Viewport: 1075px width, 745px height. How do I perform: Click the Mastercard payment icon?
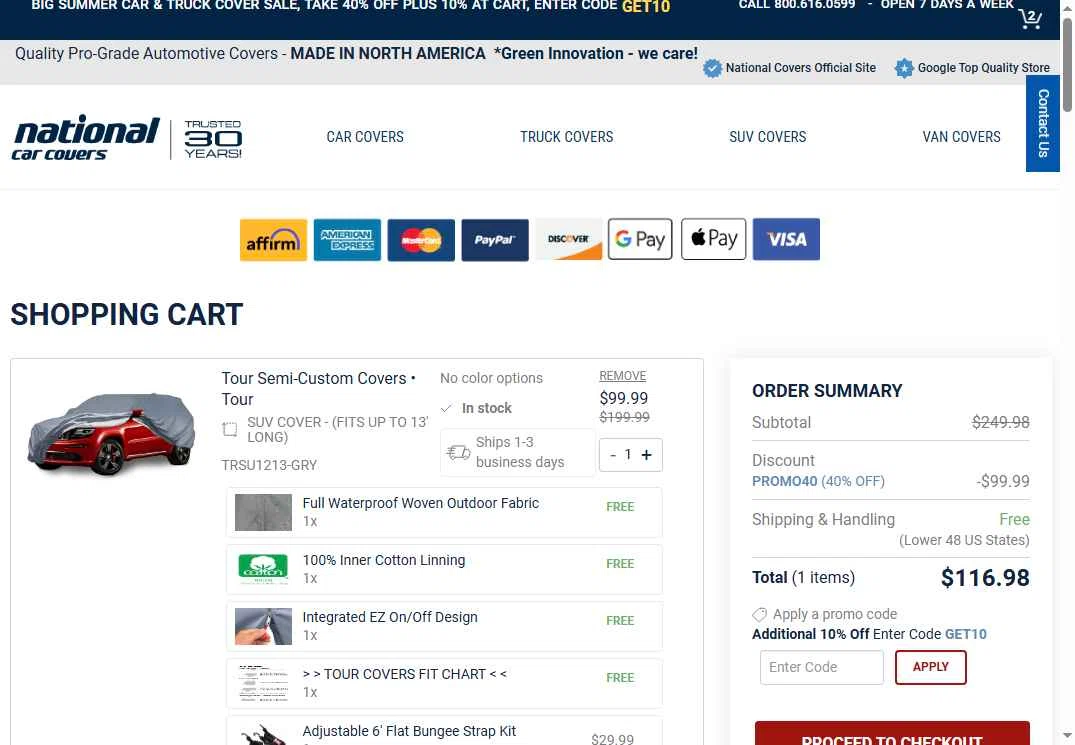coord(421,240)
